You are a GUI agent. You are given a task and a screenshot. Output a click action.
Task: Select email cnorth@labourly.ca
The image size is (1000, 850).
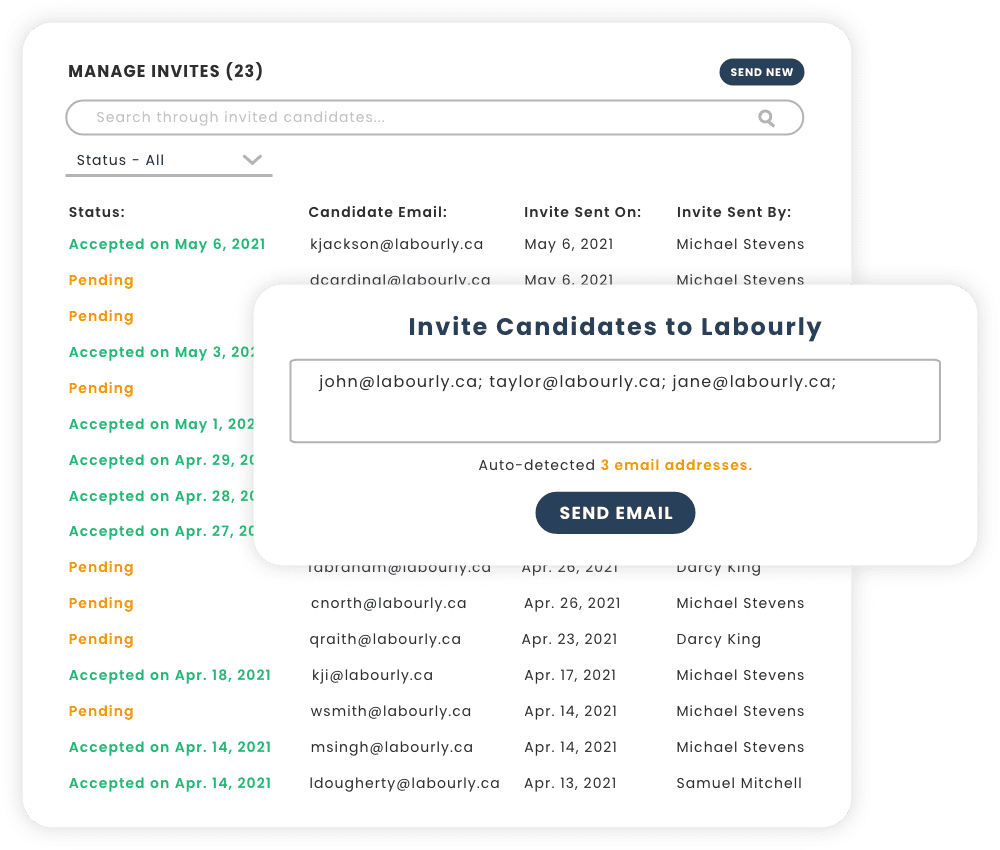[388, 603]
